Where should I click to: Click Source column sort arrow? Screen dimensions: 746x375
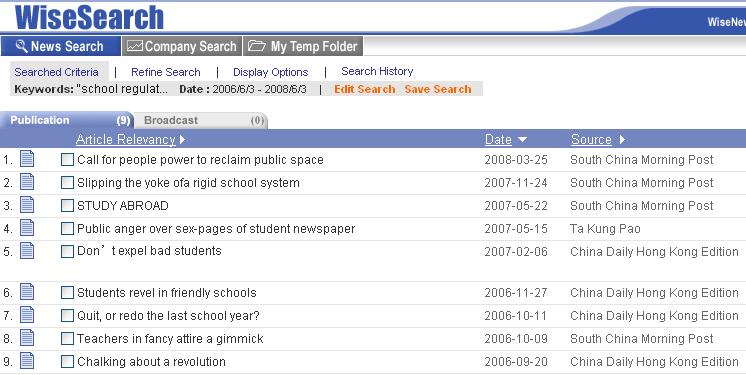point(622,139)
